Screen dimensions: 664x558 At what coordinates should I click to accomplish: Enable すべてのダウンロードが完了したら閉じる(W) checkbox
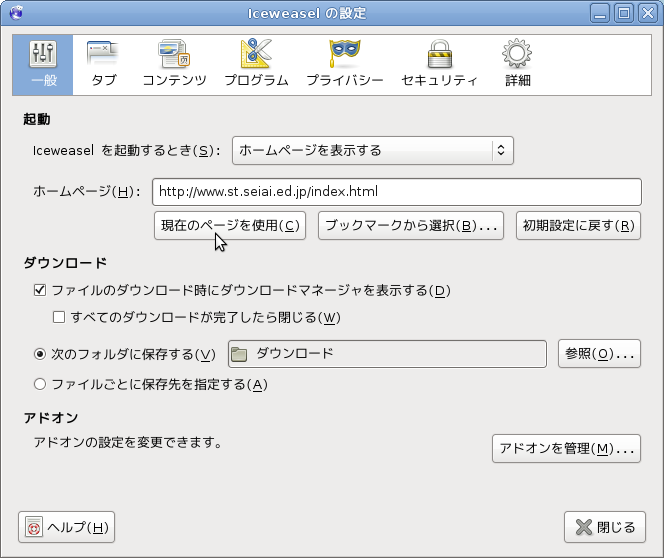59,317
